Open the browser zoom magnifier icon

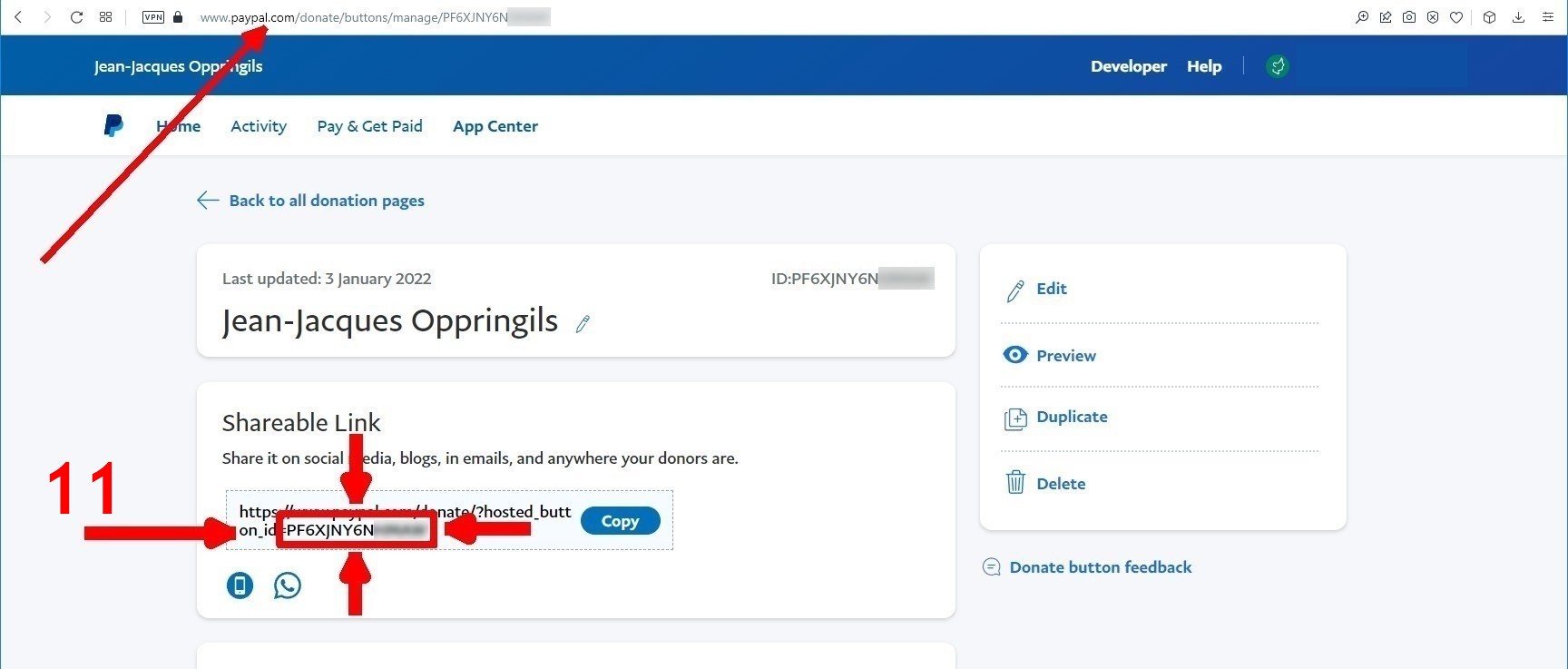[1362, 17]
